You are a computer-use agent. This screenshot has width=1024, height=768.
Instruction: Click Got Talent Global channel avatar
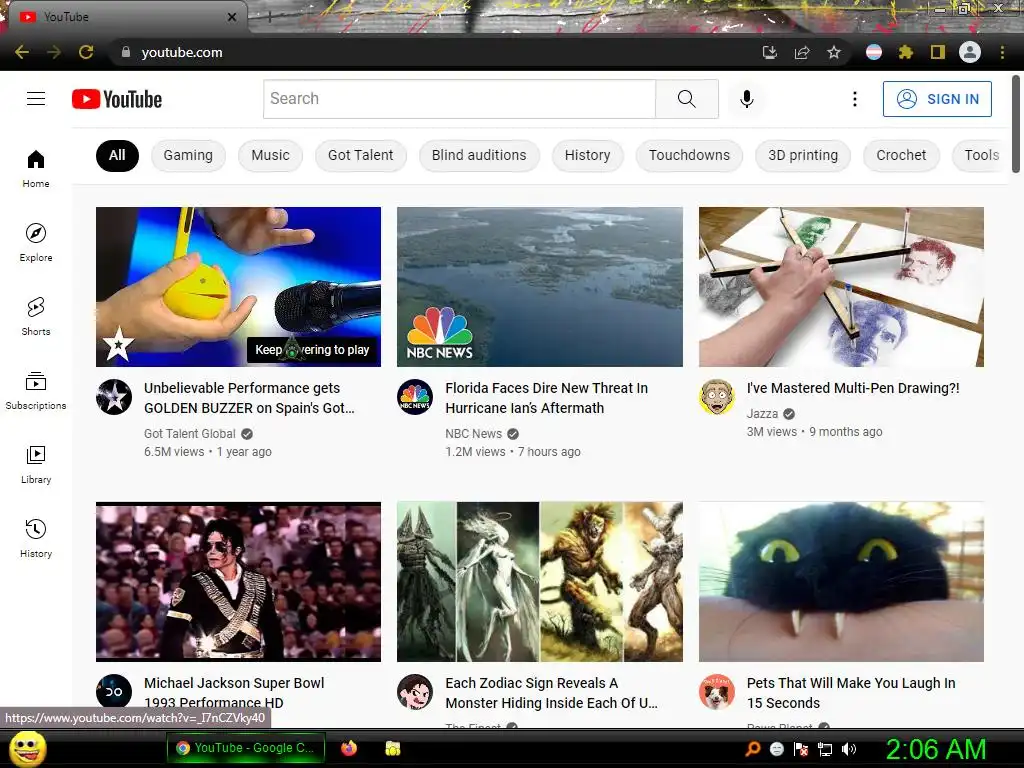pyautogui.click(x=114, y=396)
